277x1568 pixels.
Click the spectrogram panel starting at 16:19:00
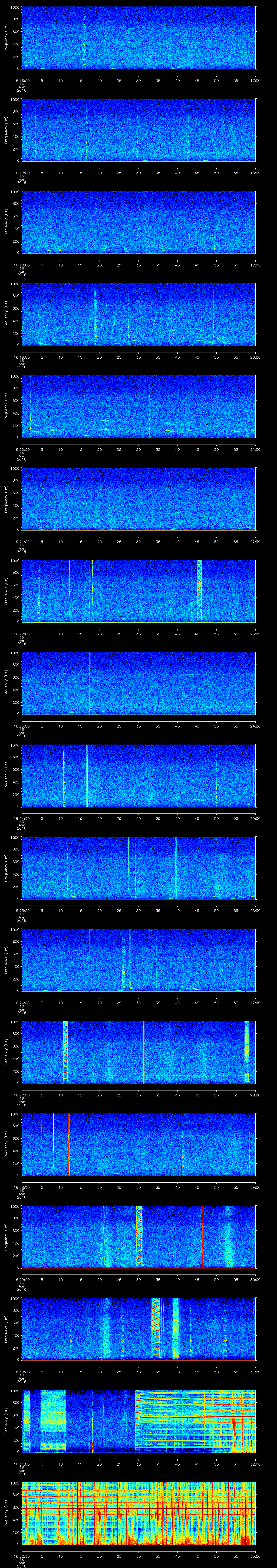point(139,315)
